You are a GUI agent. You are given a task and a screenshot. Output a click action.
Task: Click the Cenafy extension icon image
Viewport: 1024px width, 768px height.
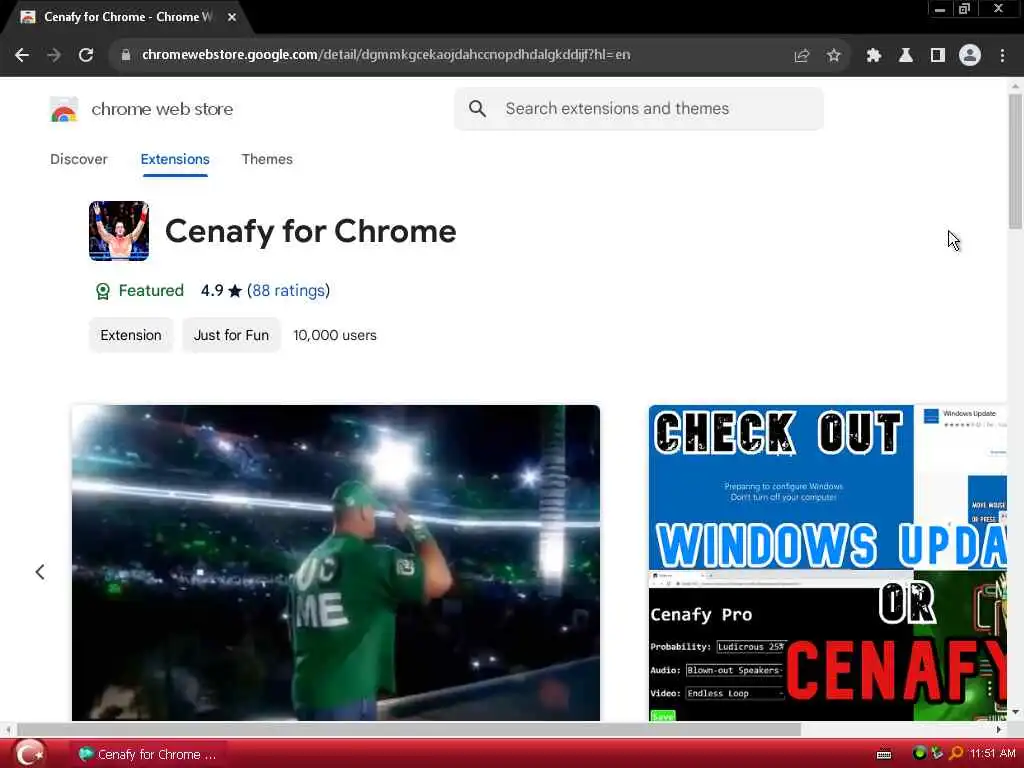pos(119,231)
